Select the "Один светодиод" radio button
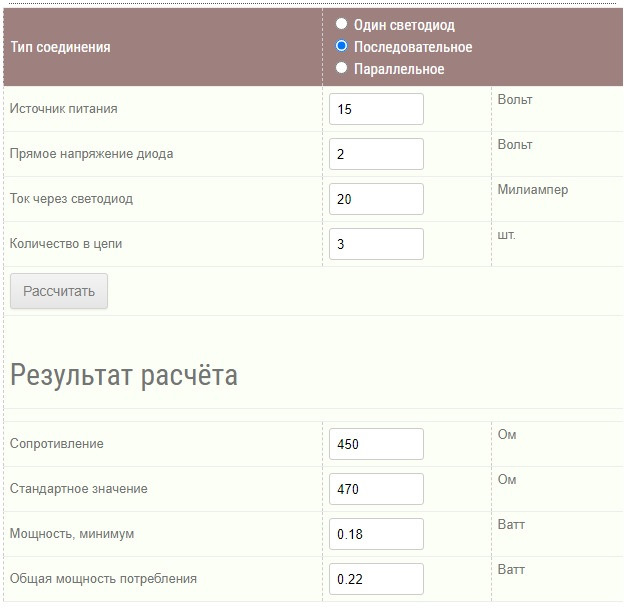 [342, 24]
